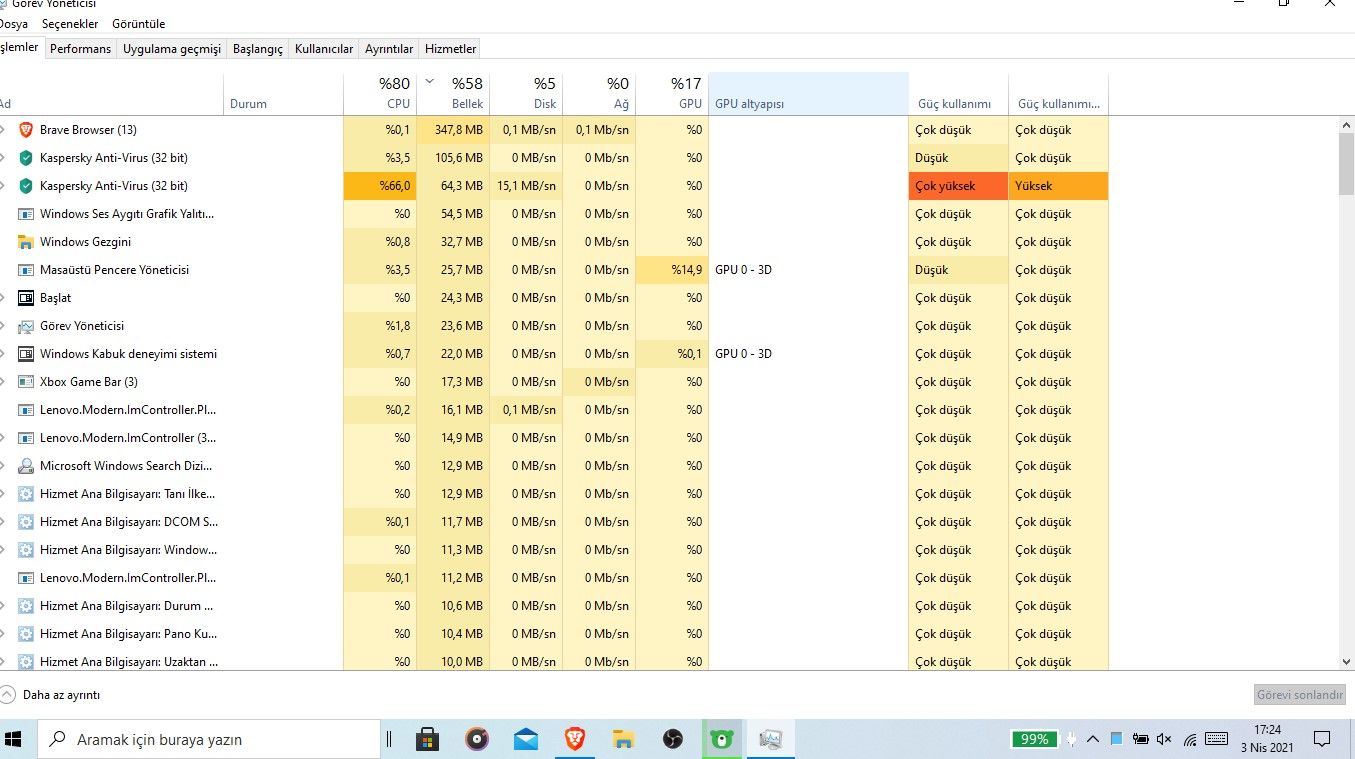Click the Kaspersky icon in the 64,3 MB row
1355x759 pixels.
click(26, 186)
